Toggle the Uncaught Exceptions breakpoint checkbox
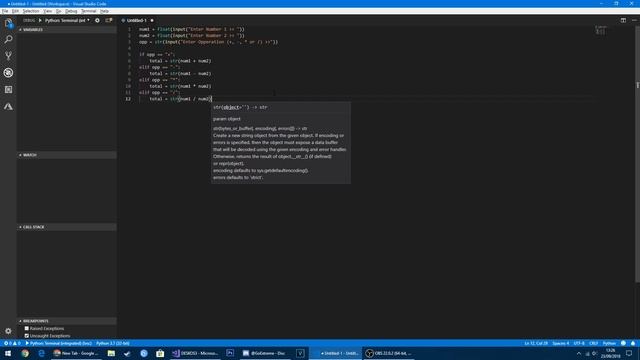This screenshot has width=640, height=360. point(27,336)
